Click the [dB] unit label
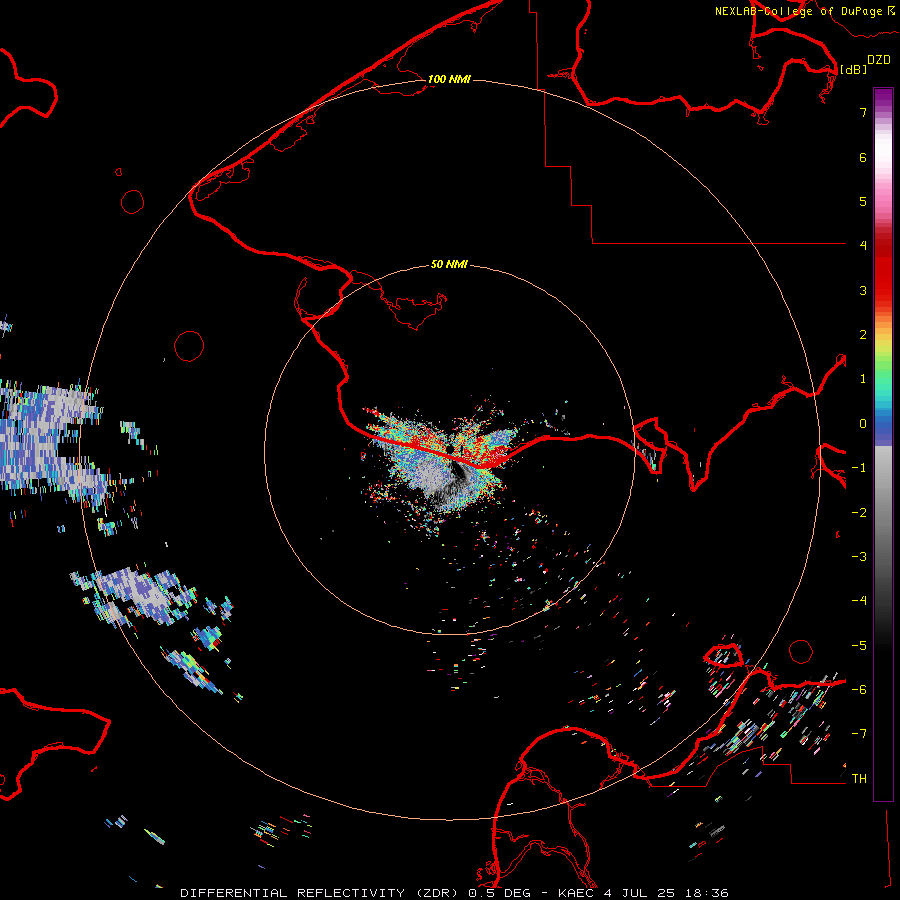 (x=854, y=69)
